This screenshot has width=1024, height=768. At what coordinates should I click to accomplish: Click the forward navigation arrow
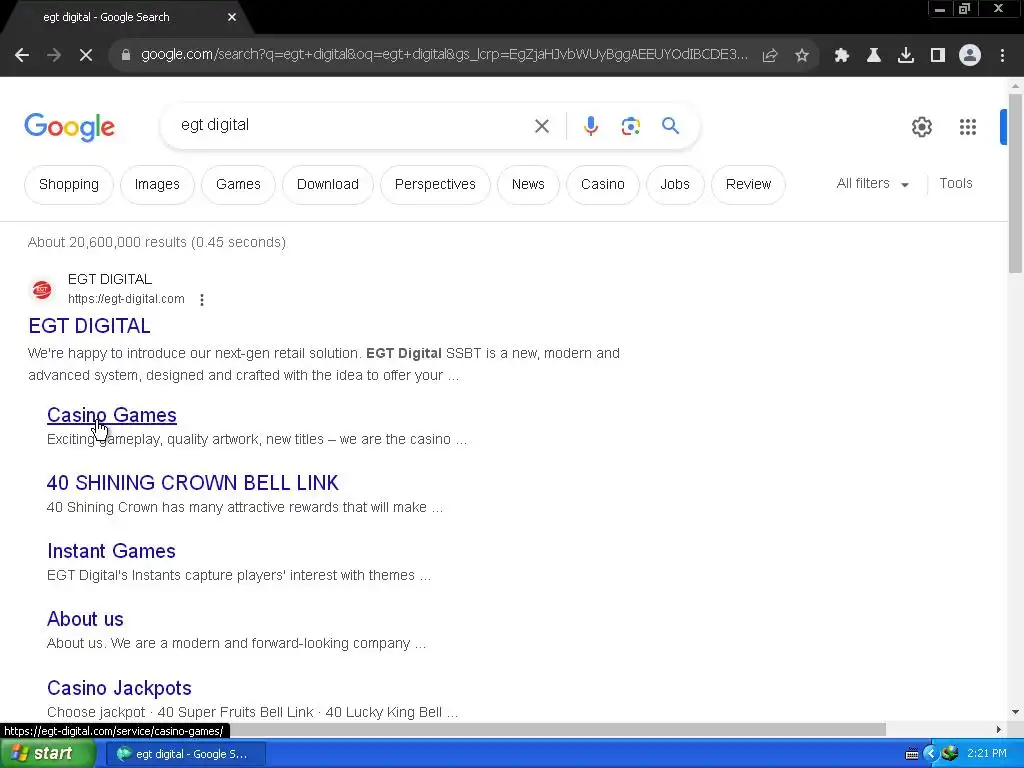pyautogui.click(x=54, y=56)
